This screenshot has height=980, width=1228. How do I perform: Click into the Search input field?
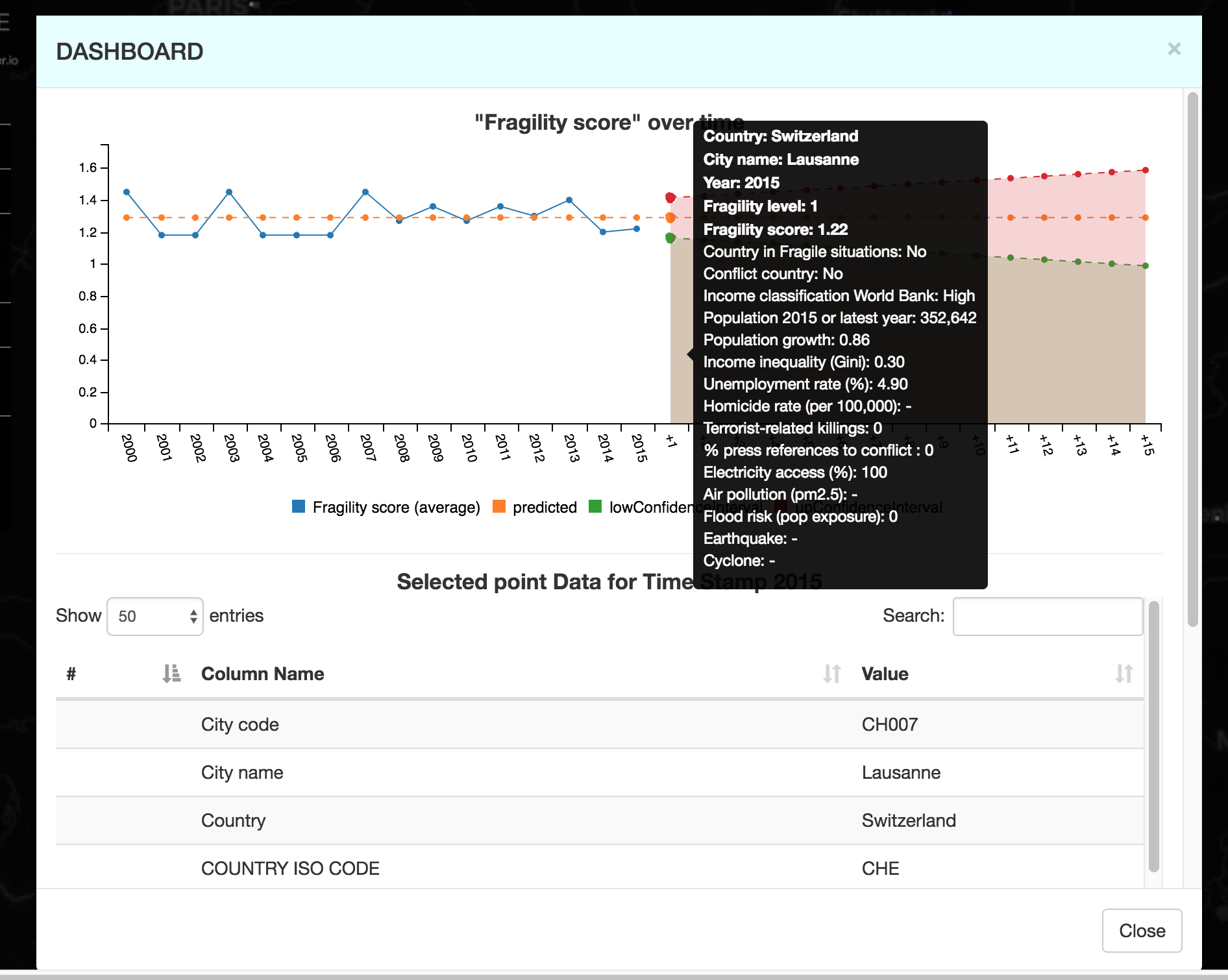click(1047, 616)
